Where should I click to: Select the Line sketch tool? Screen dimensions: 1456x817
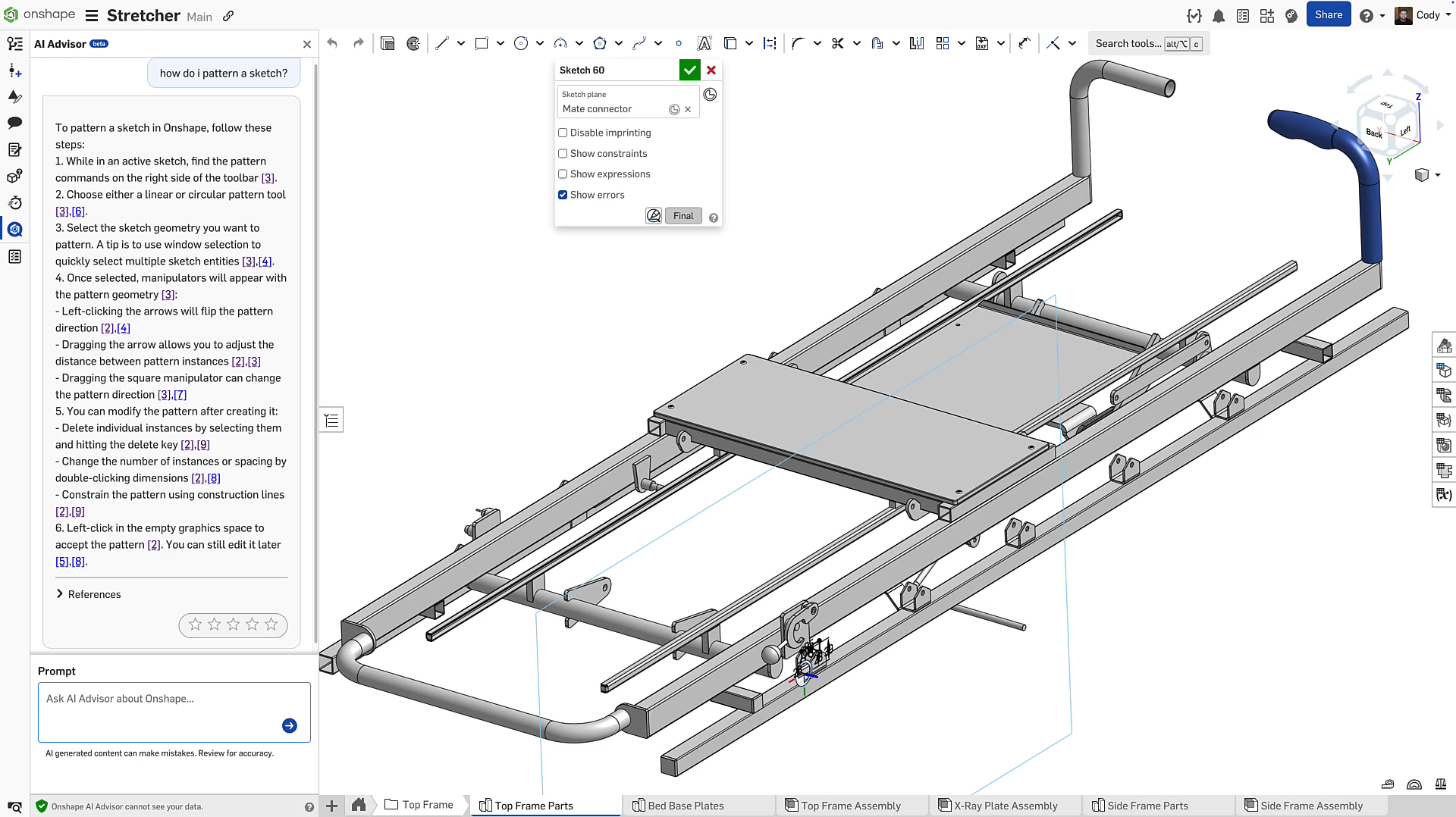coord(442,44)
